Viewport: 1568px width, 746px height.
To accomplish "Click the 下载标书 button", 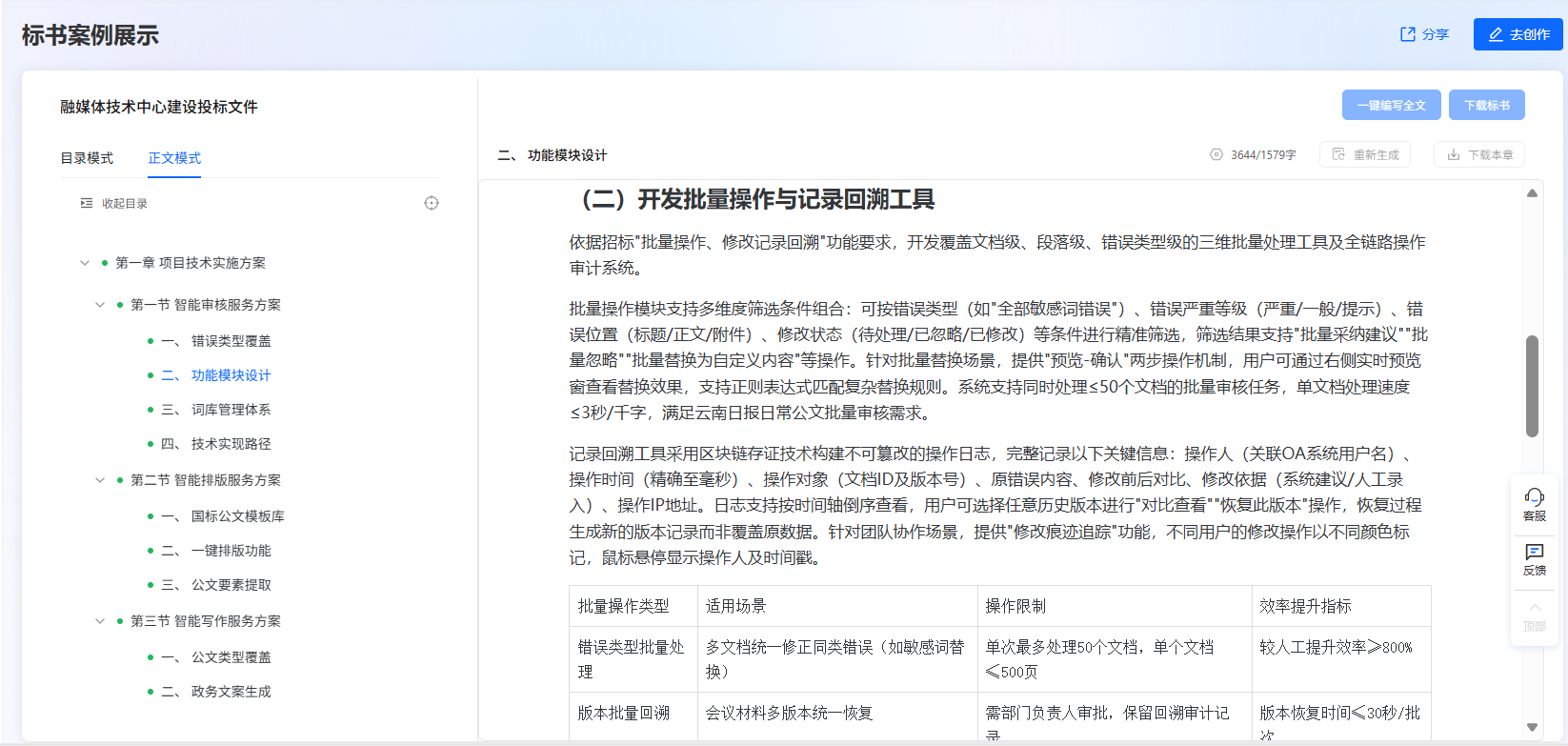I will pyautogui.click(x=1486, y=105).
